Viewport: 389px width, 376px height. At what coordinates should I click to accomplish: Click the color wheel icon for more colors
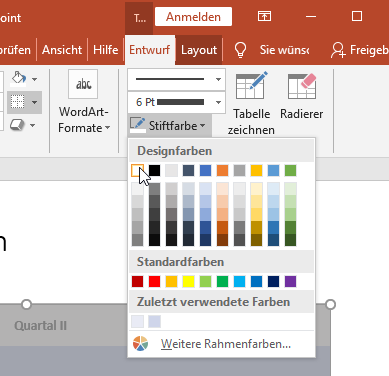pos(140,343)
